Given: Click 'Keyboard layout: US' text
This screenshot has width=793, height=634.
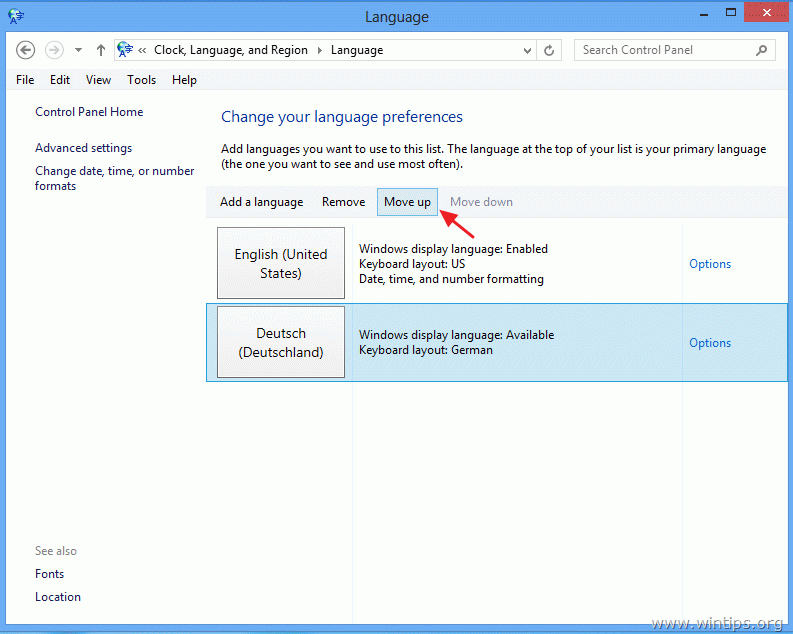Looking at the screenshot, I should [x=412, y=264].
